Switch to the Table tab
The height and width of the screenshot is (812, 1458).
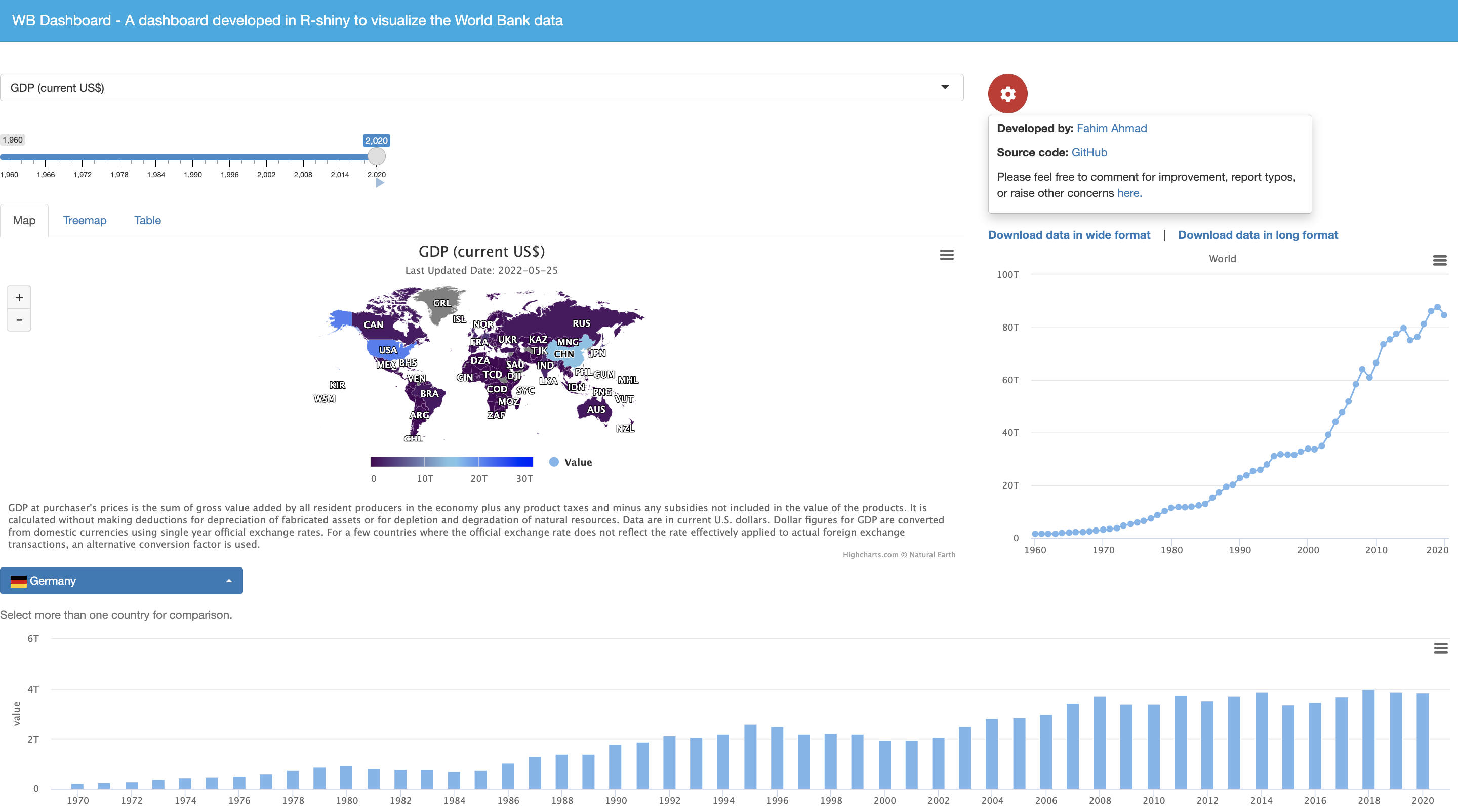click(148, 220)
